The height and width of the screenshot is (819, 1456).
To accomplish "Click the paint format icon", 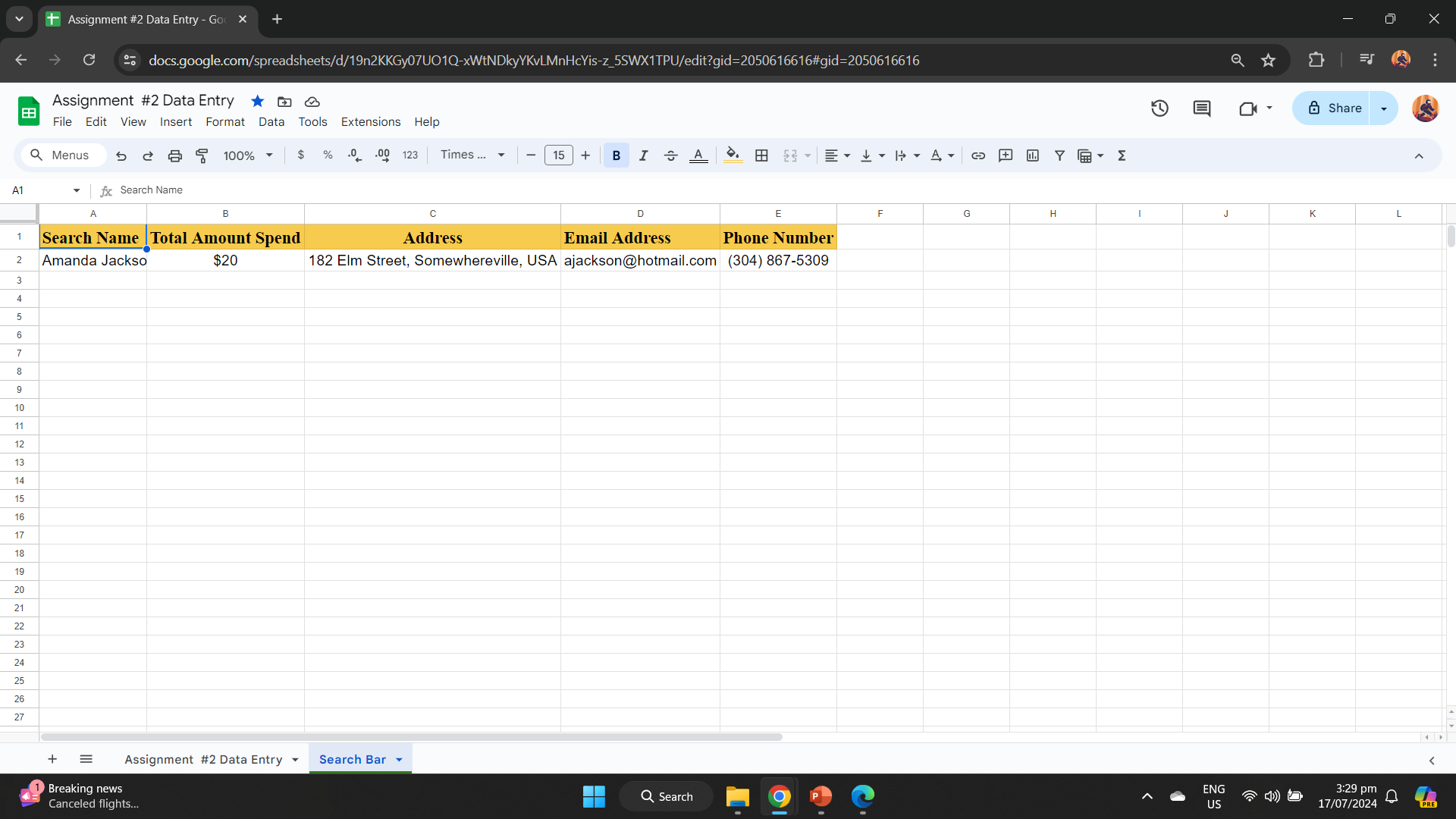I will pyautogui.click(x=202, y=155).
